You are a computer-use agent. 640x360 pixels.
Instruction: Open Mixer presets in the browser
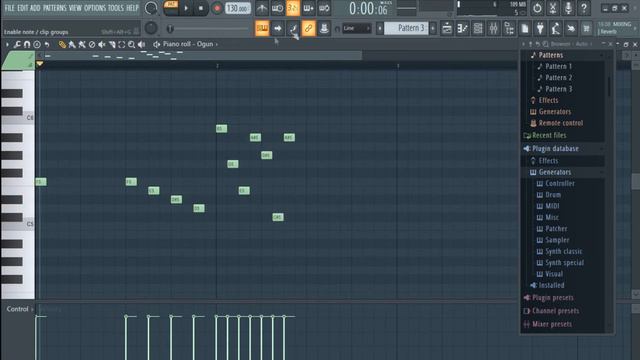[x=552, y=324]
